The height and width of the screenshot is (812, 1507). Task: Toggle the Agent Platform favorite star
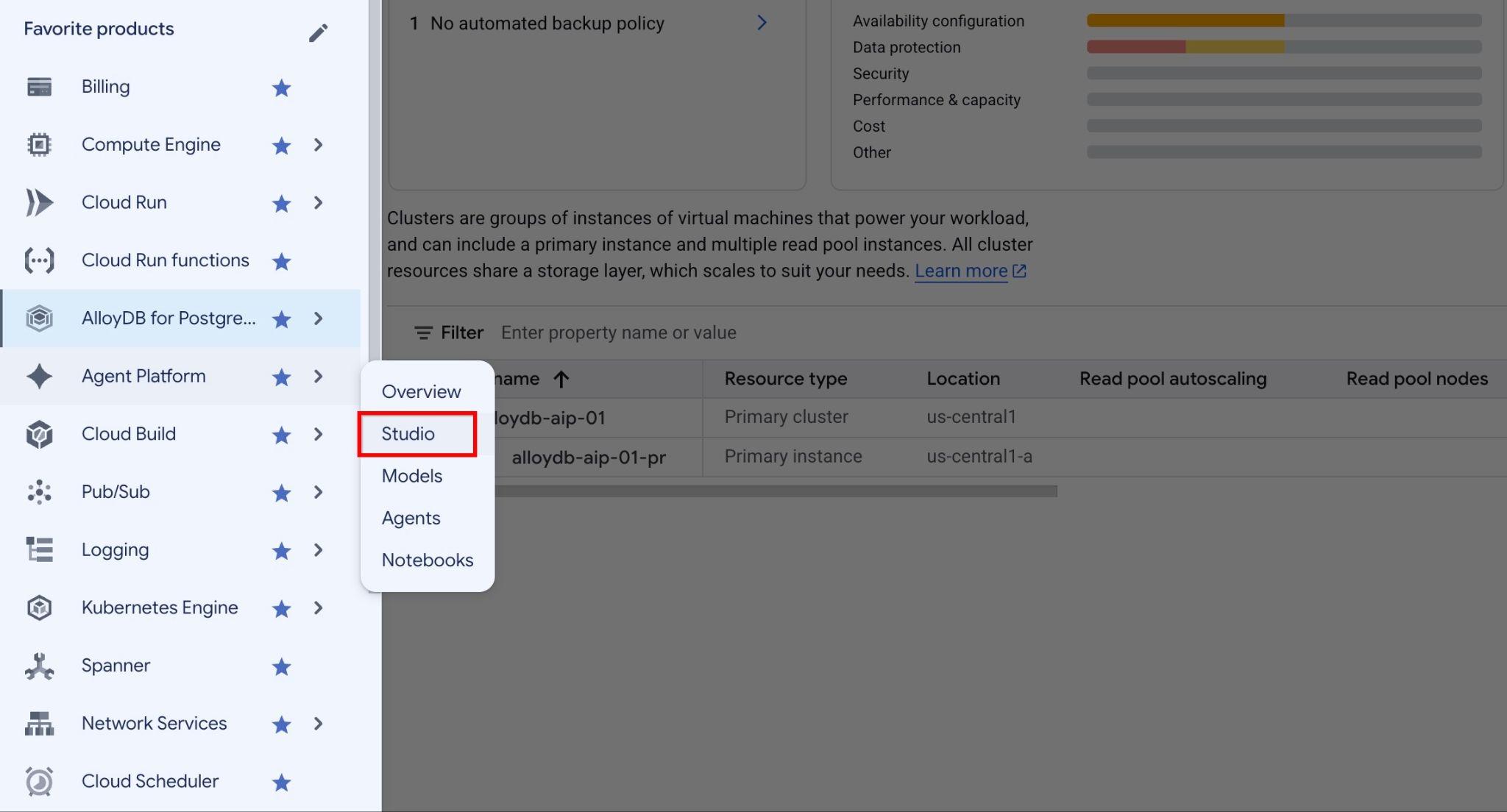point(281,377)
